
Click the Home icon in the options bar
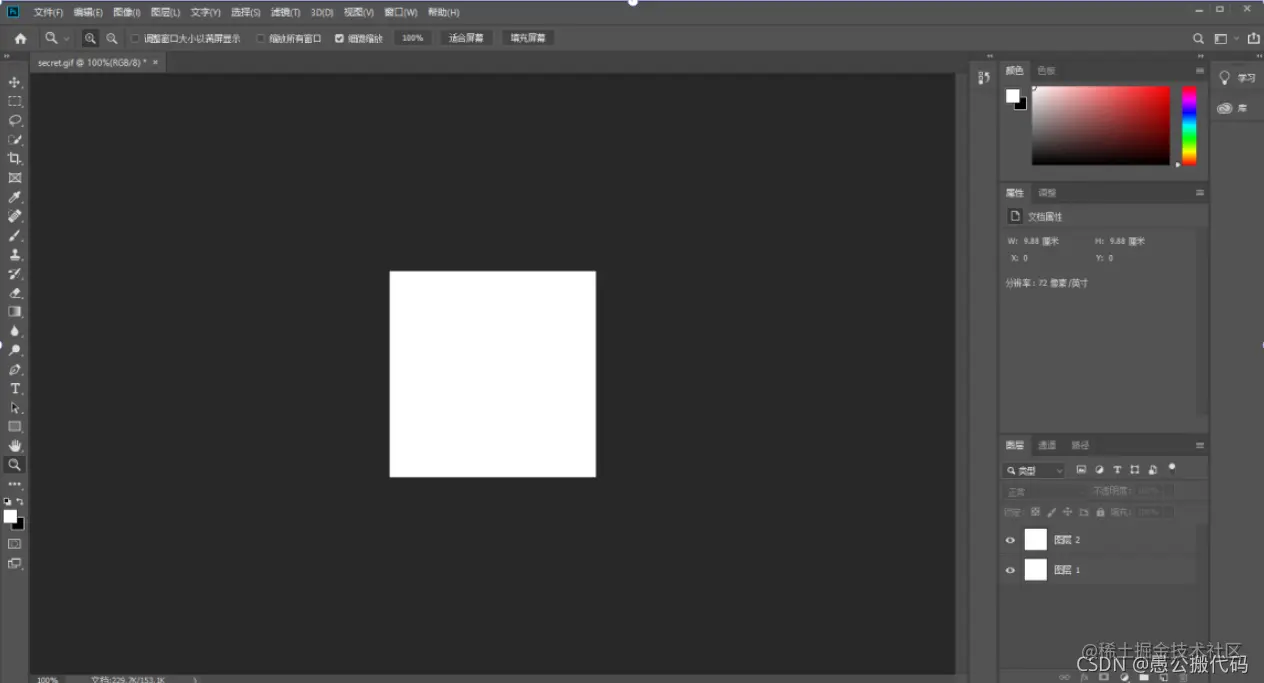pyautogui.click(x=20, y=38)
